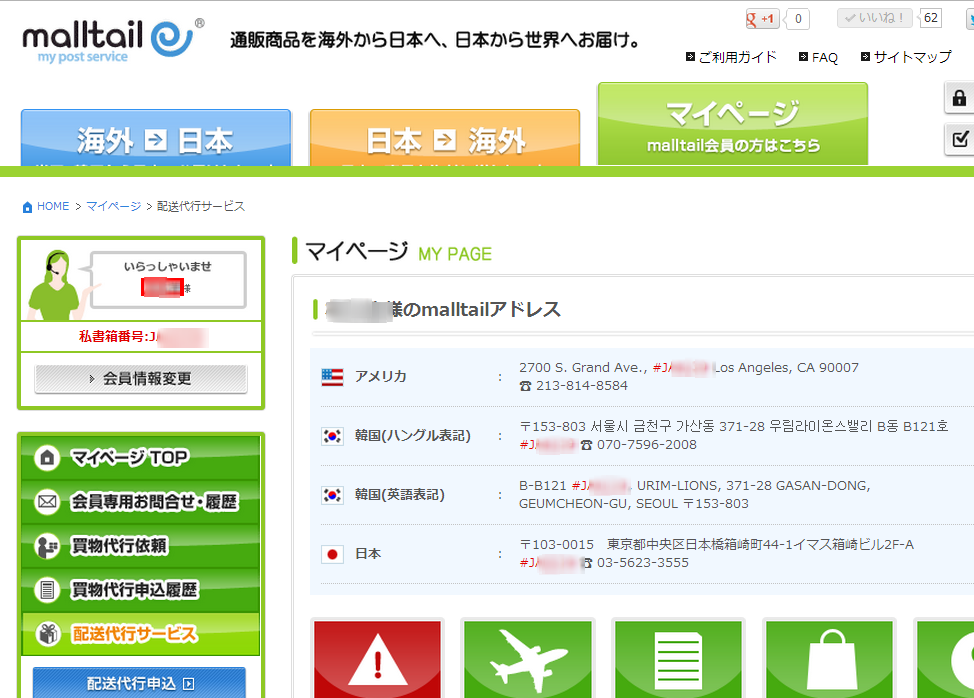Open the マイページ green tab
The height and width of the screenshot is (698, 974).
733,124
